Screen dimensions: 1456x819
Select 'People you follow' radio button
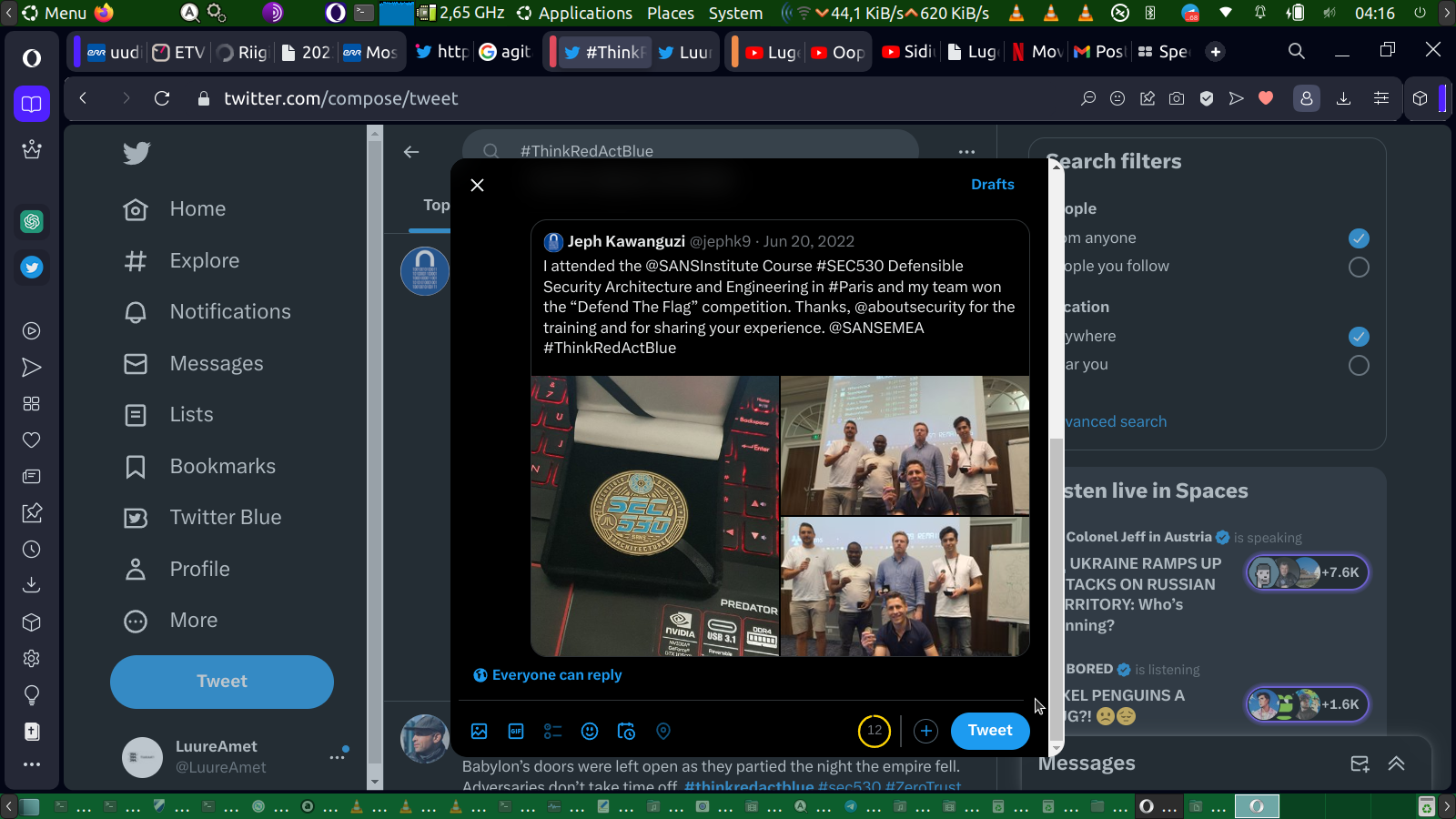[1358, 268]
